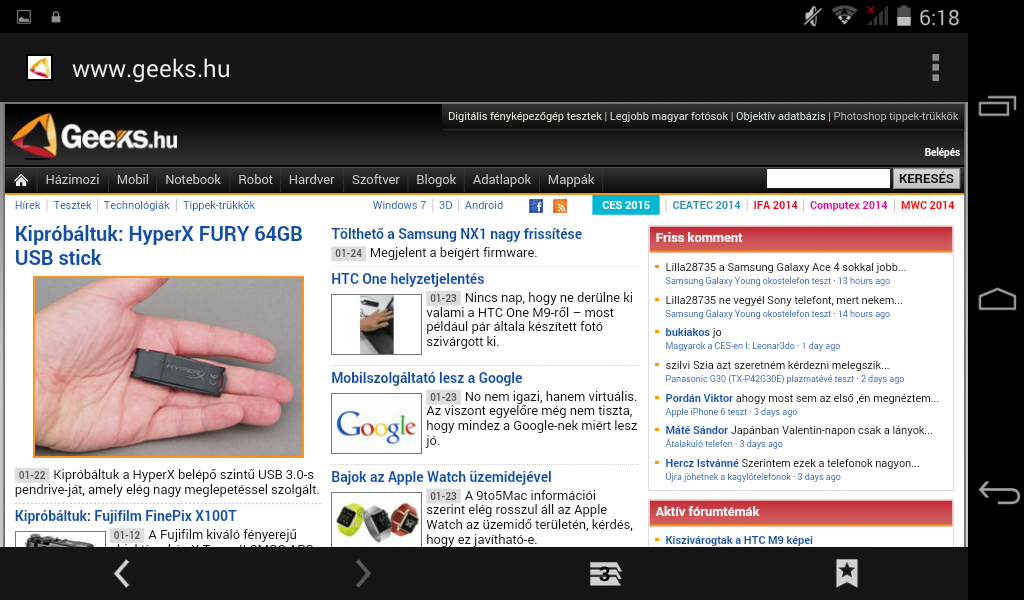Select the Tesztek sub-navigation link
The image size is (1024, 600).
pyautogui.click(x=72, y=205)
